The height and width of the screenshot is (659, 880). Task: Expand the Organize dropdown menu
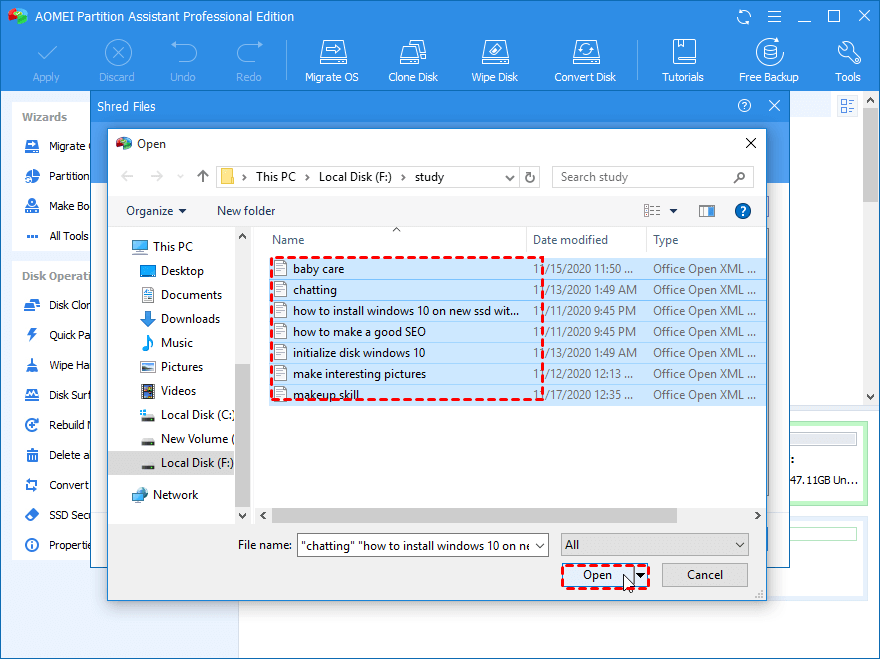pos(156,211)
